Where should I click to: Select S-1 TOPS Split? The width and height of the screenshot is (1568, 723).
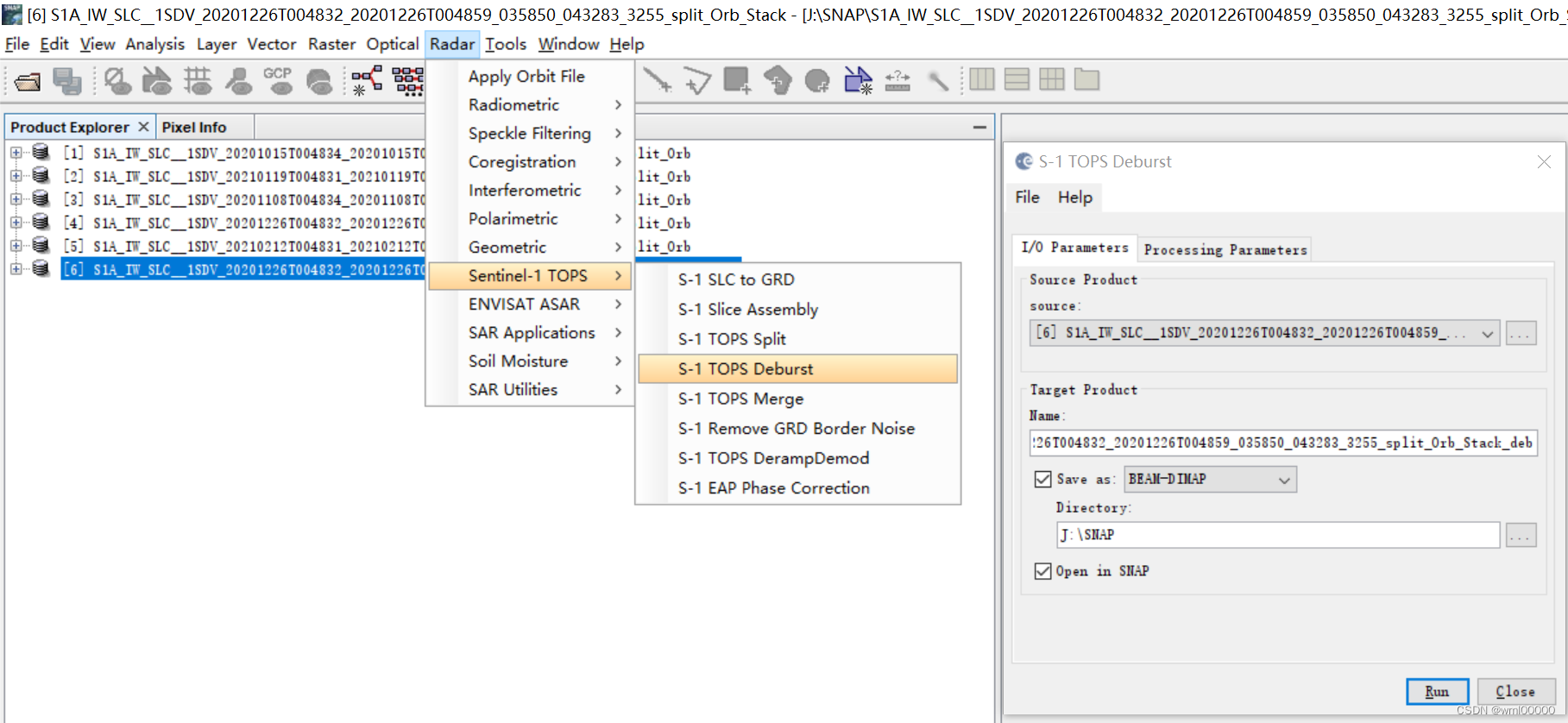(797, 339)
